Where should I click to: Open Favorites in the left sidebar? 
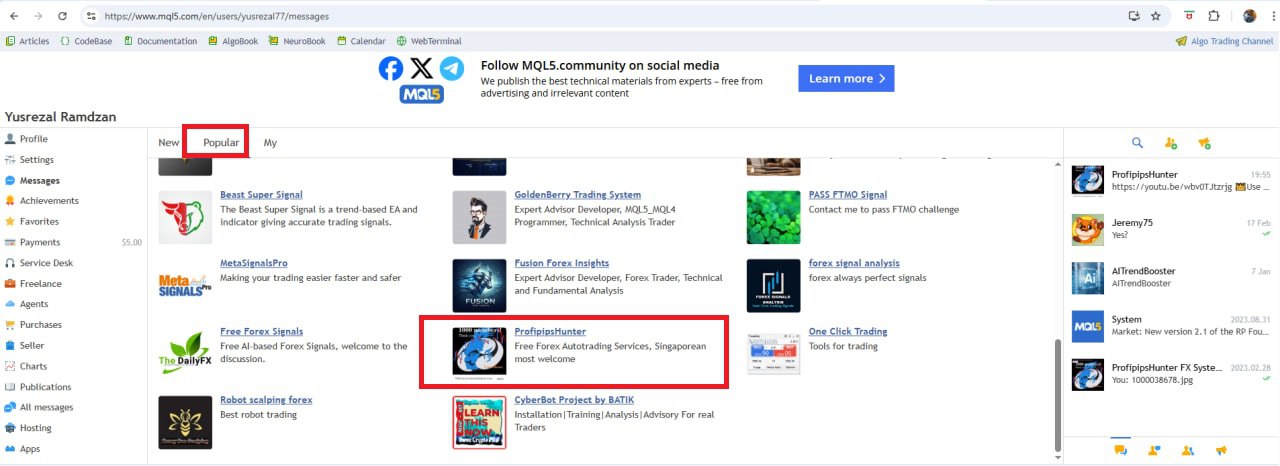[39, 222]
